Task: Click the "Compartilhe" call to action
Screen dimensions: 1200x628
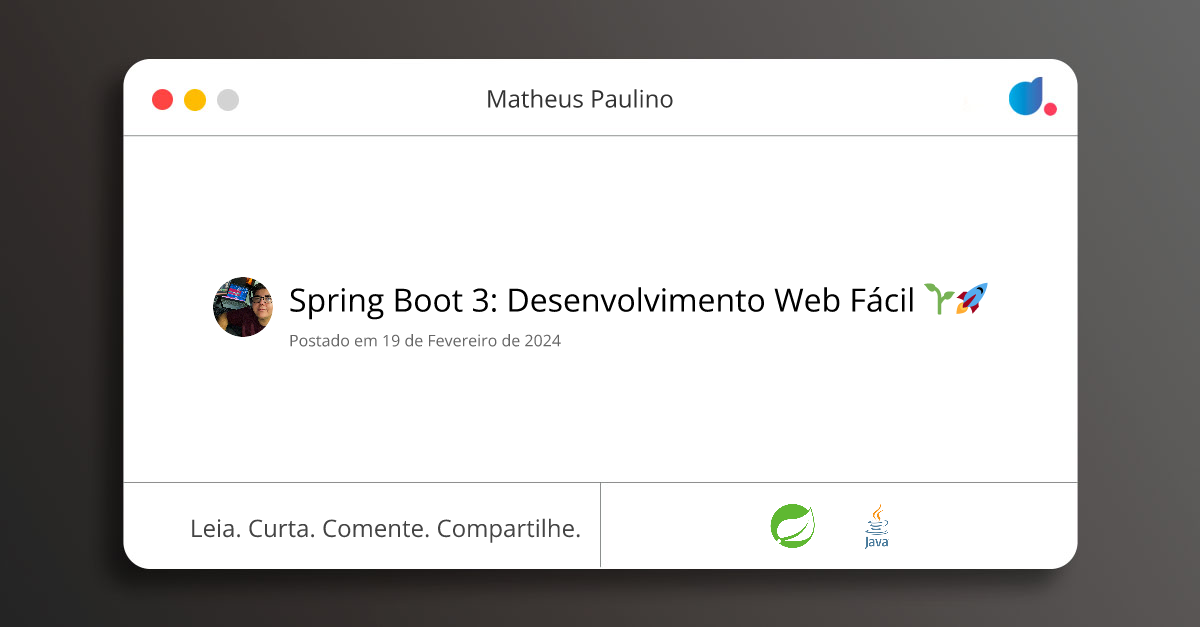Action: tap(510, 528)
